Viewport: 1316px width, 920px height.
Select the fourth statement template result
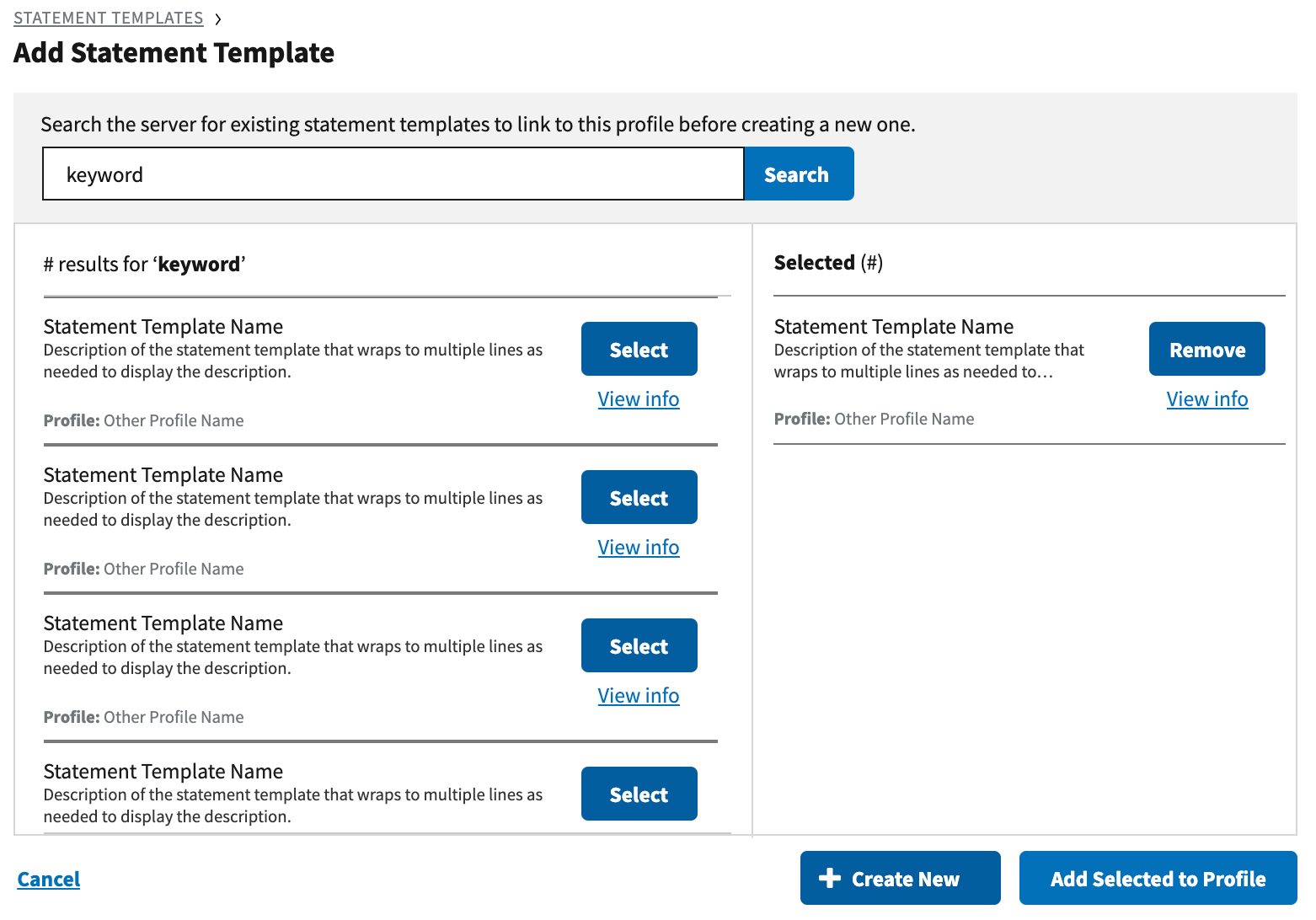point(639,794)
